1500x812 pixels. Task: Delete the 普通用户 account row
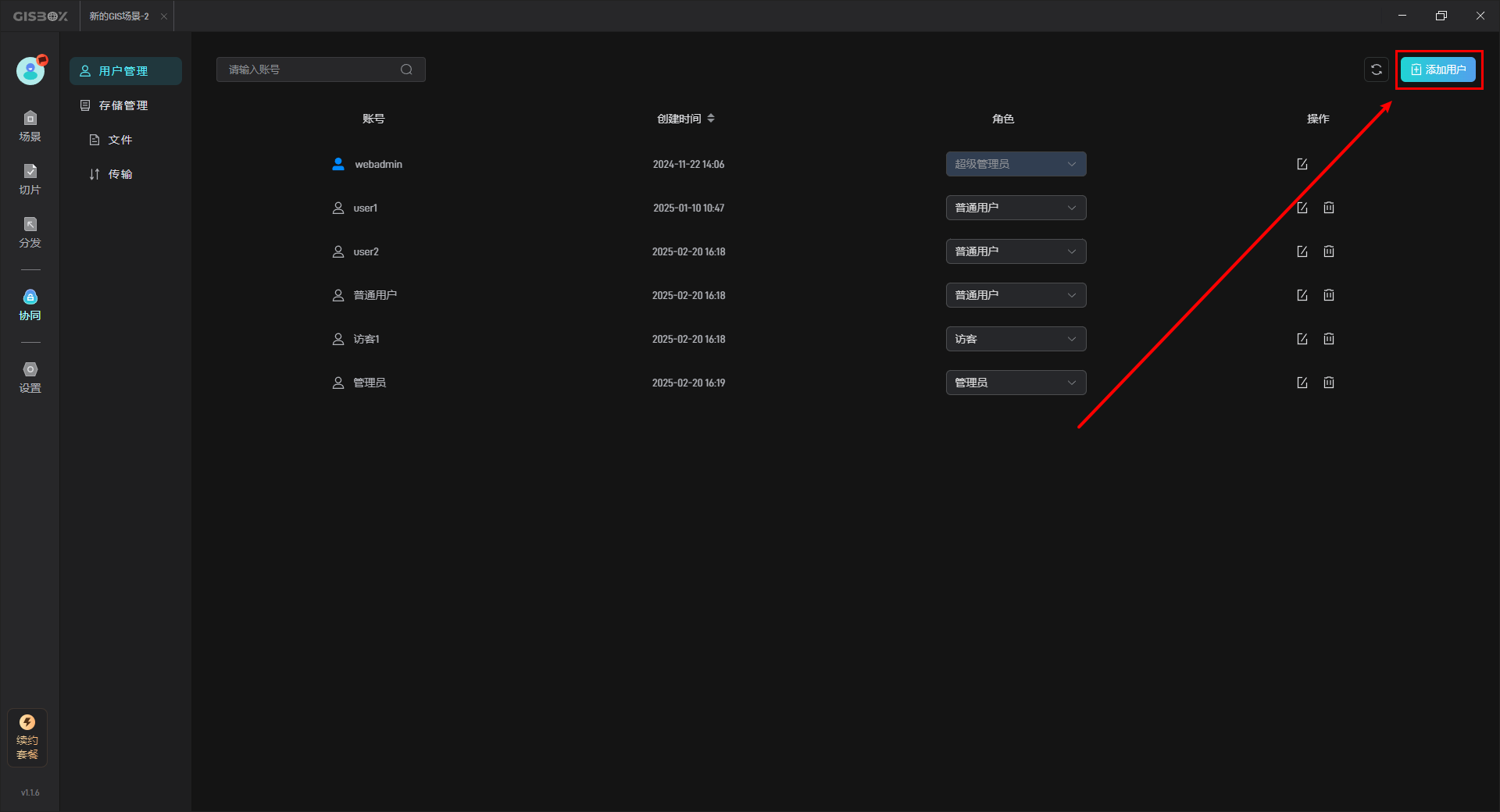[1329, 295]
